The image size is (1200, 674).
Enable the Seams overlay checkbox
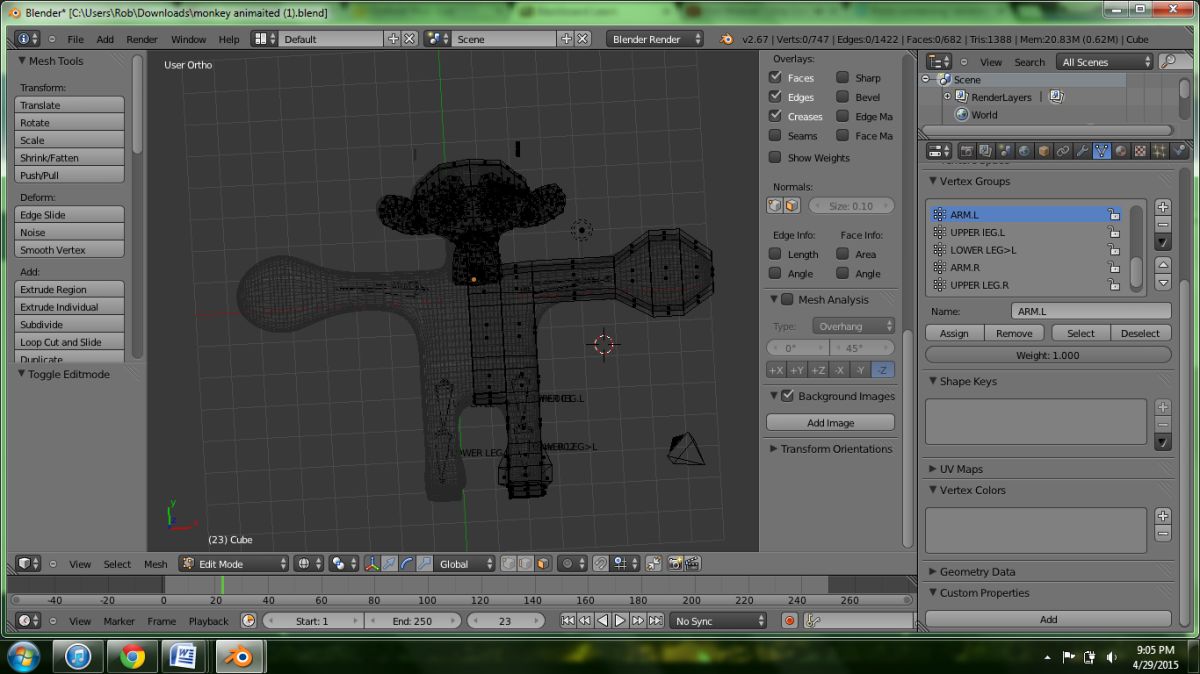pos(775,135)
